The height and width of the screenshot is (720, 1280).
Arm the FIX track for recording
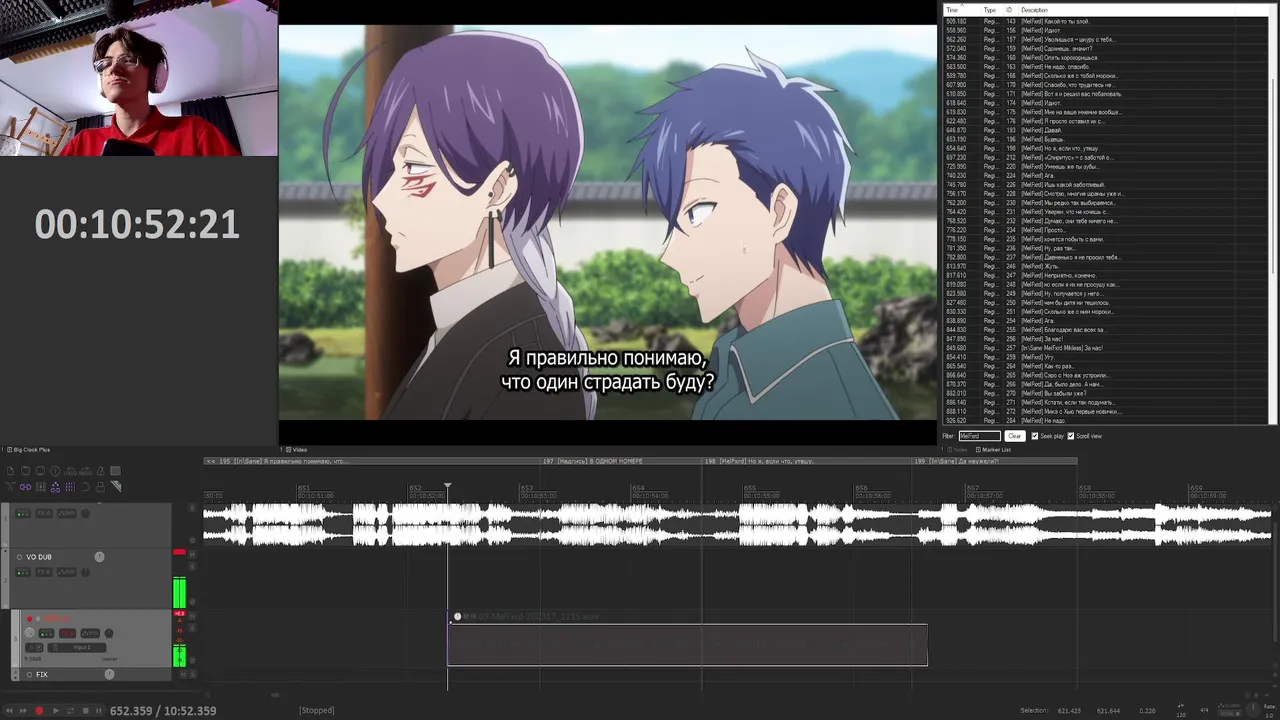pyautogui.click(x=29, y=674)
